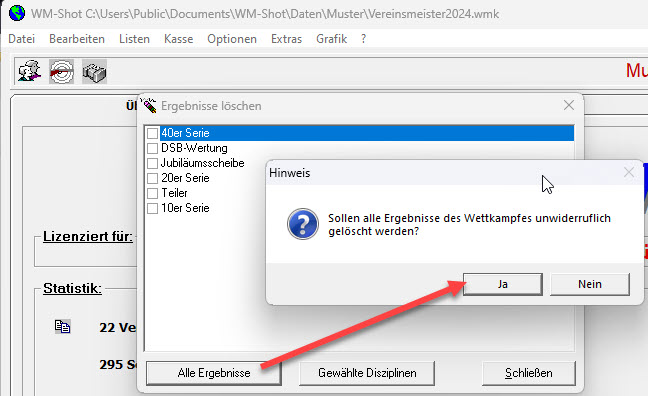648x396 pixels.
Task: Select the 20er Serie list entry text
Action: [185, 178]
